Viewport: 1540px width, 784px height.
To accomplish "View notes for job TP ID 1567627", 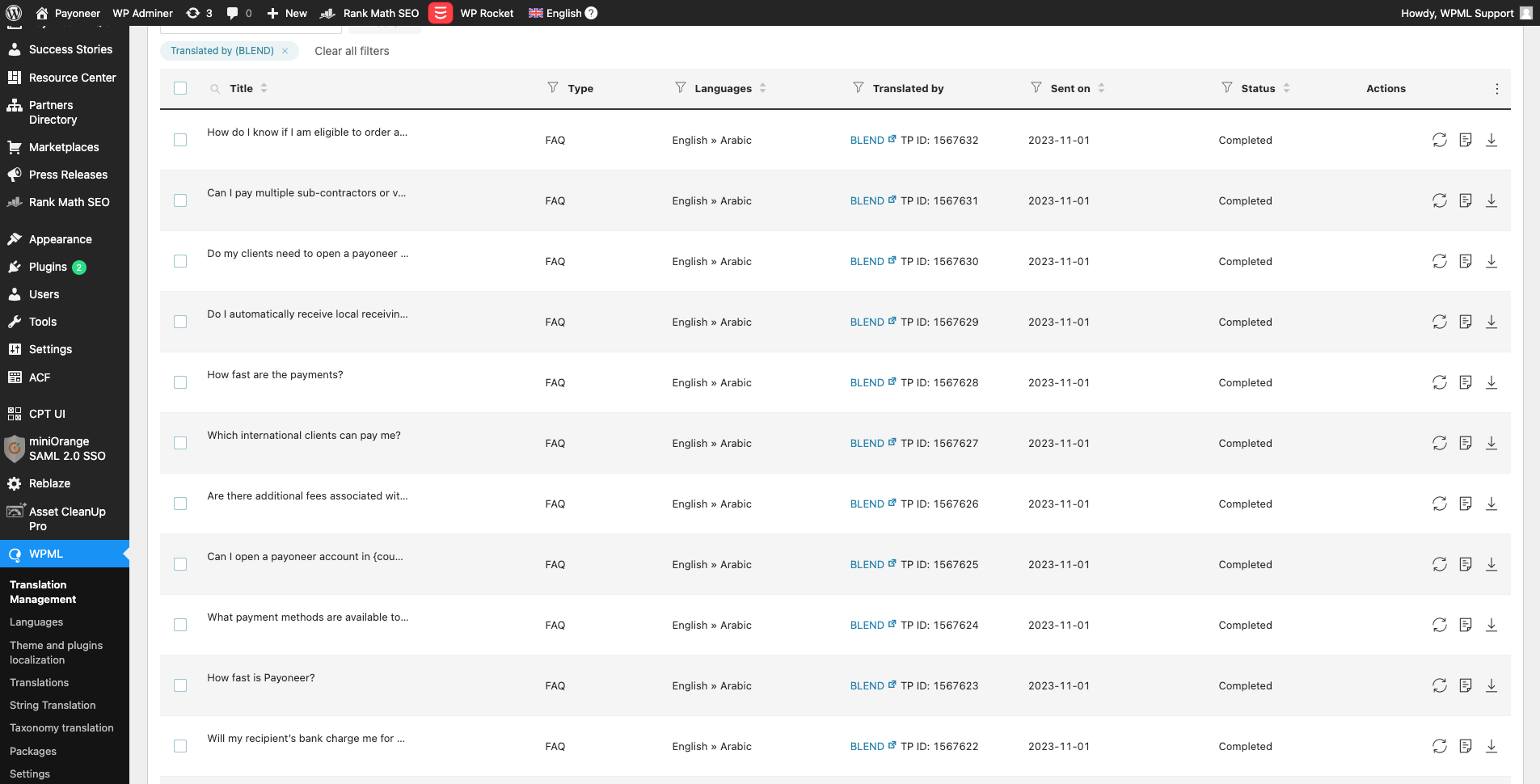I will [1466, 443].
